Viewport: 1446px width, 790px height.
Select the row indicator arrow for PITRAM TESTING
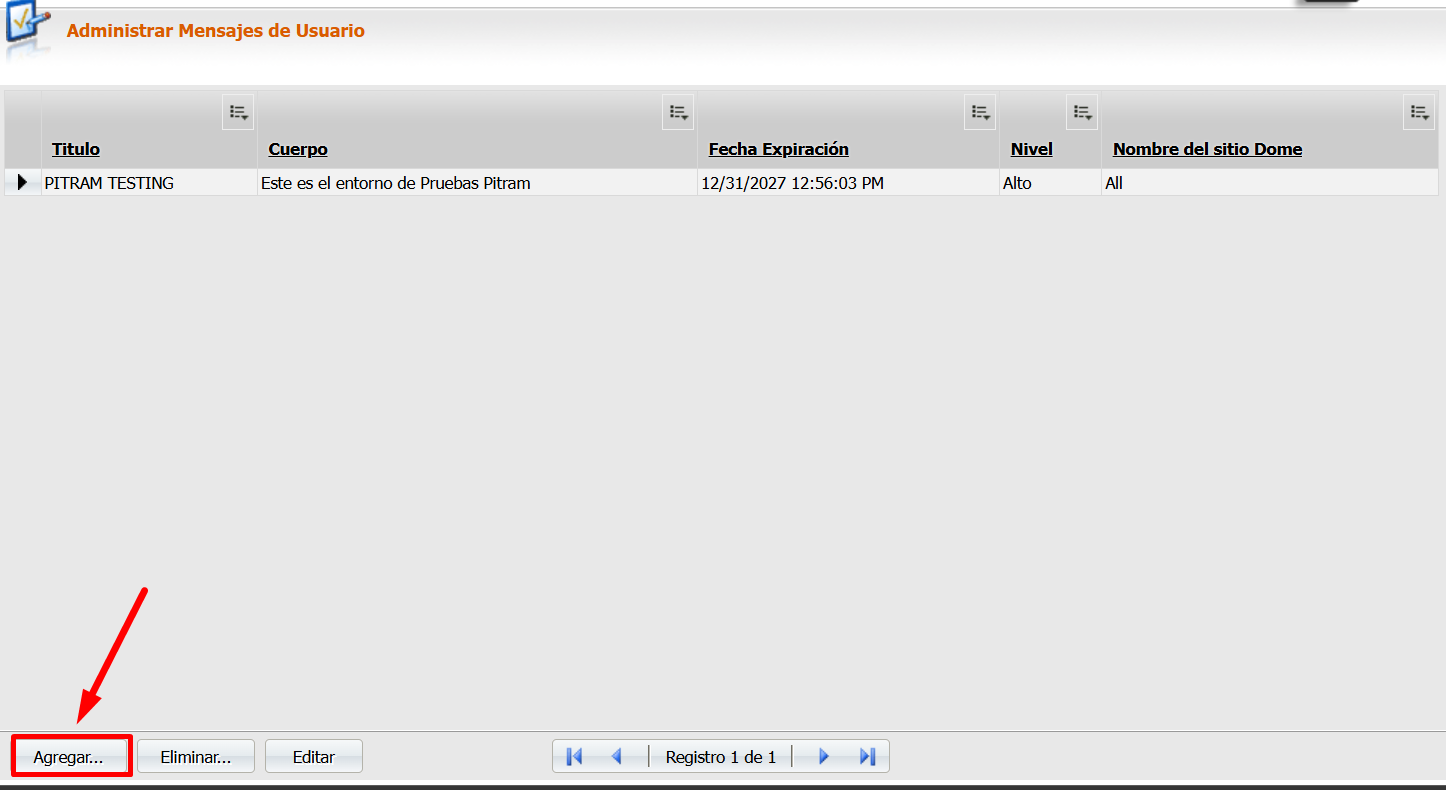coord(22,183)
